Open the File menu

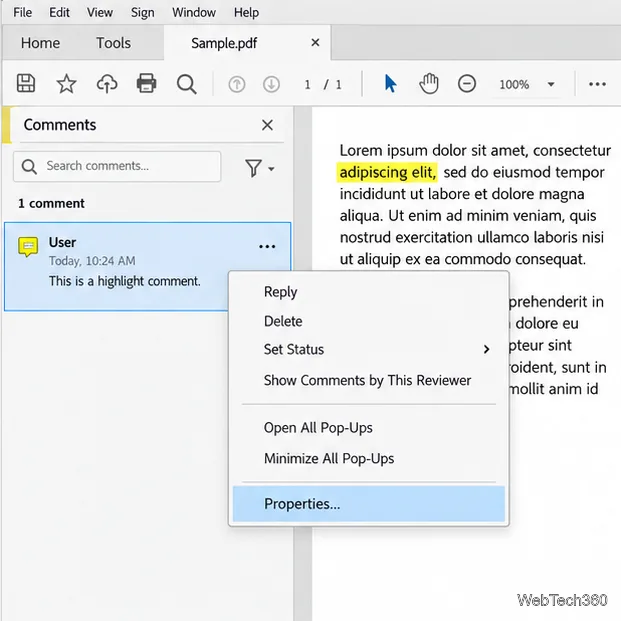click(x=23, y=13)
